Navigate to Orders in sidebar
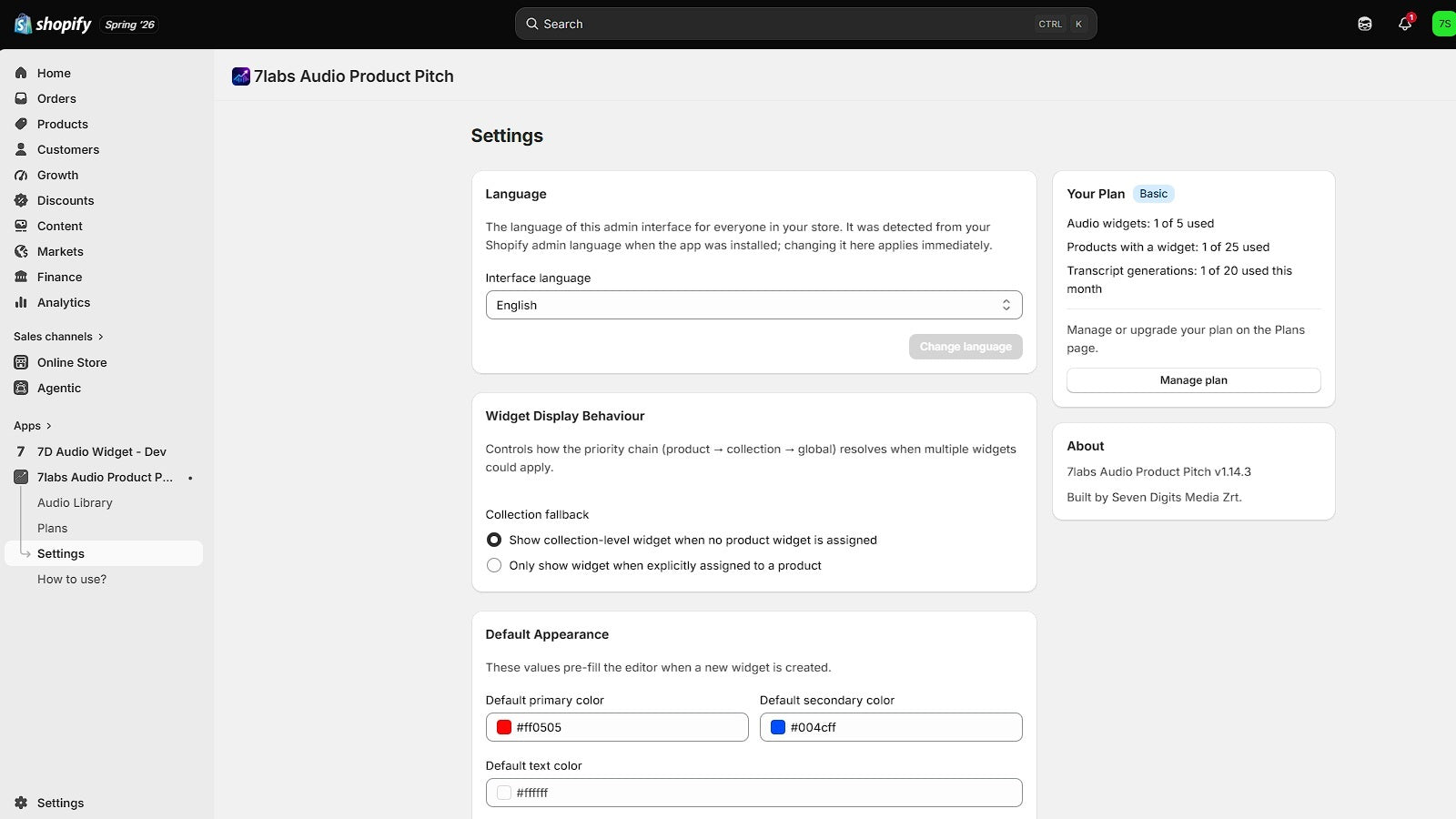The width and height of the screenshot is (1456, 819). 56,98
